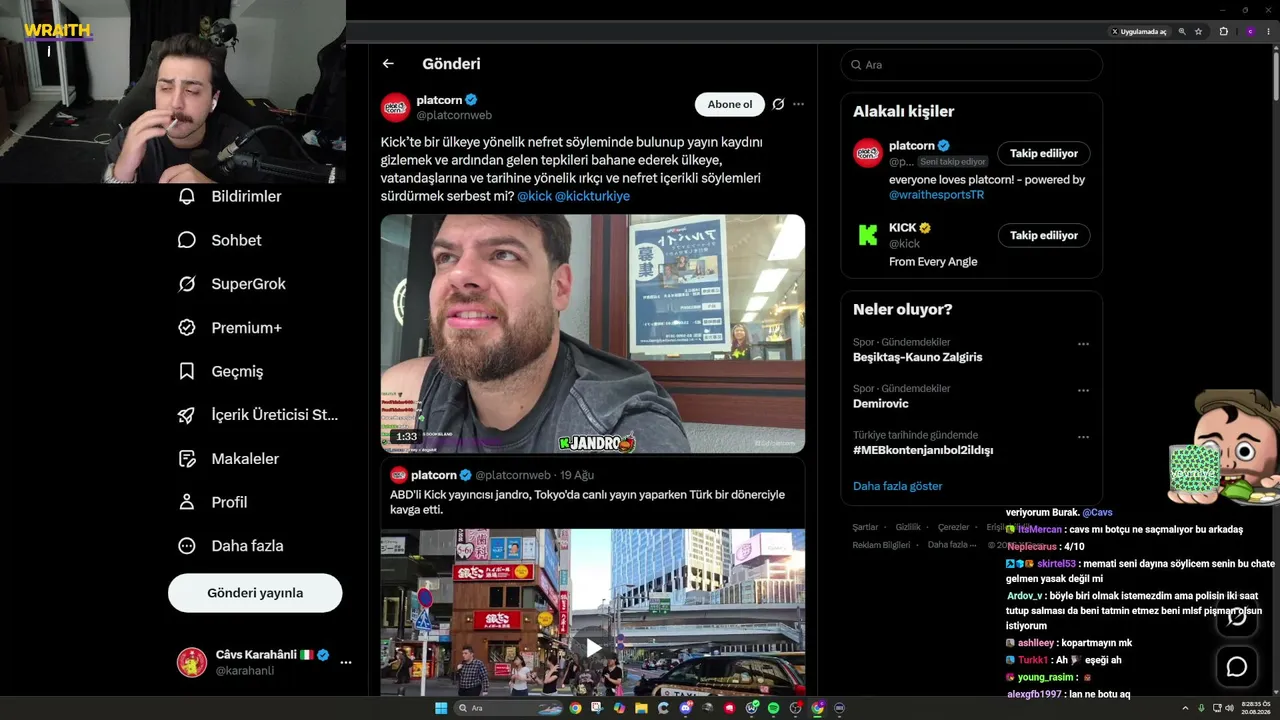Open Chrome from the taskbar
Image resolution: width=1280 pixels, height=720 pixels.
pos(575,708)
